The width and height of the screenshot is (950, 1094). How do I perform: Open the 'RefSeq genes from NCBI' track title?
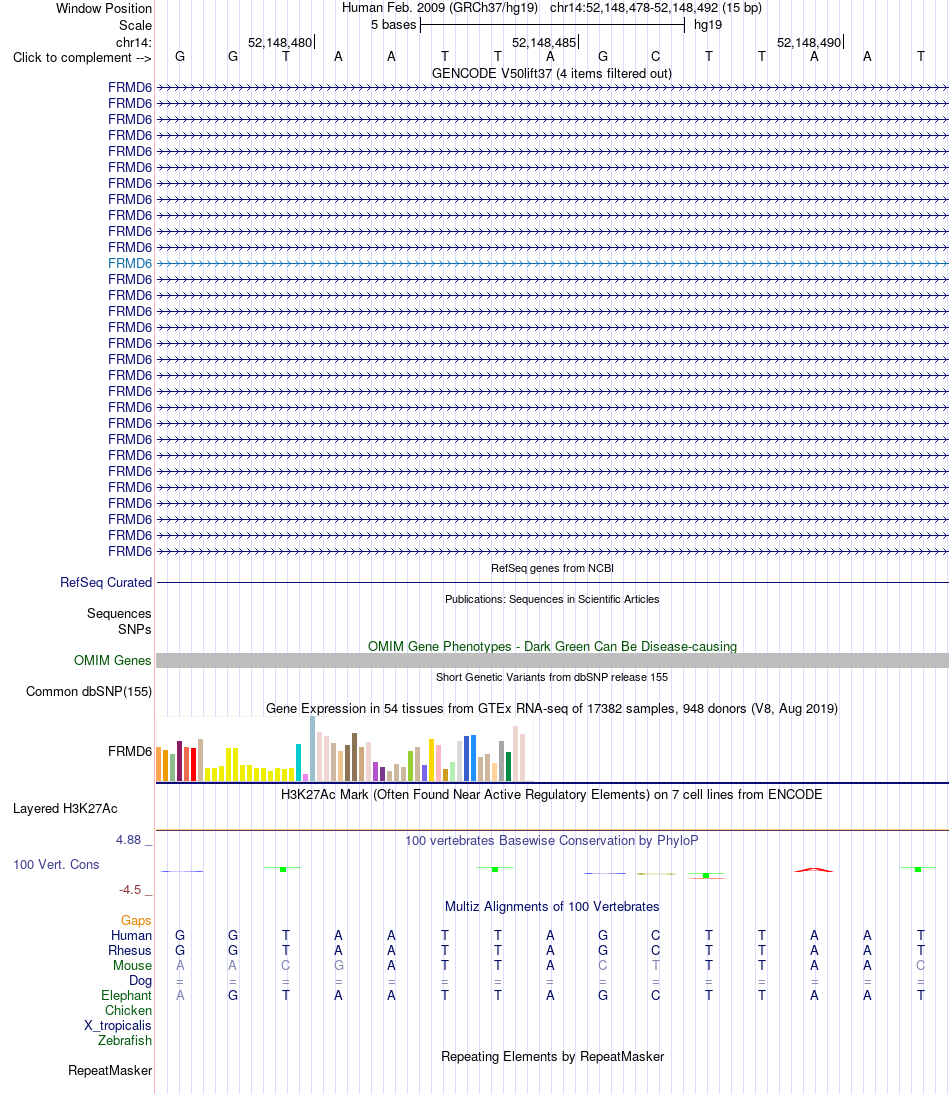click(x=552, y=568)
